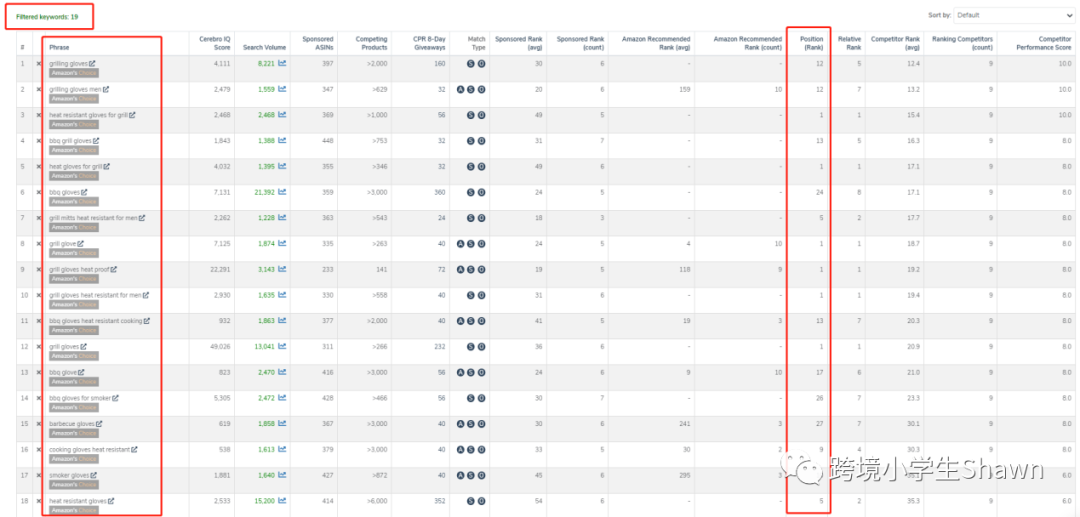Sort by Cerebro IQ Score header
This screenshot has height=517, width=1080.
tap(215, 43)
